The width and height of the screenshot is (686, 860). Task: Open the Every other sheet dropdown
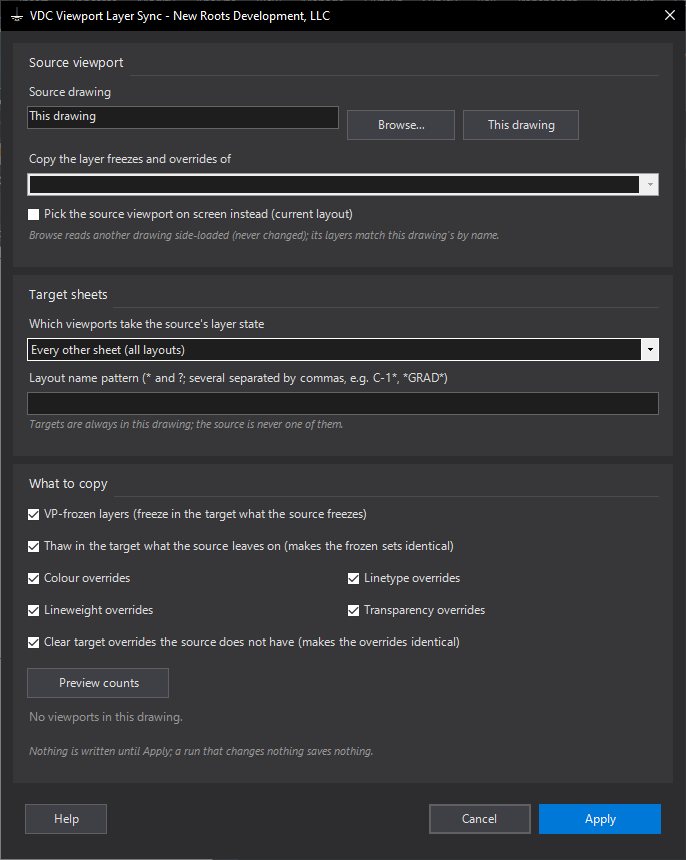(343, 350)
